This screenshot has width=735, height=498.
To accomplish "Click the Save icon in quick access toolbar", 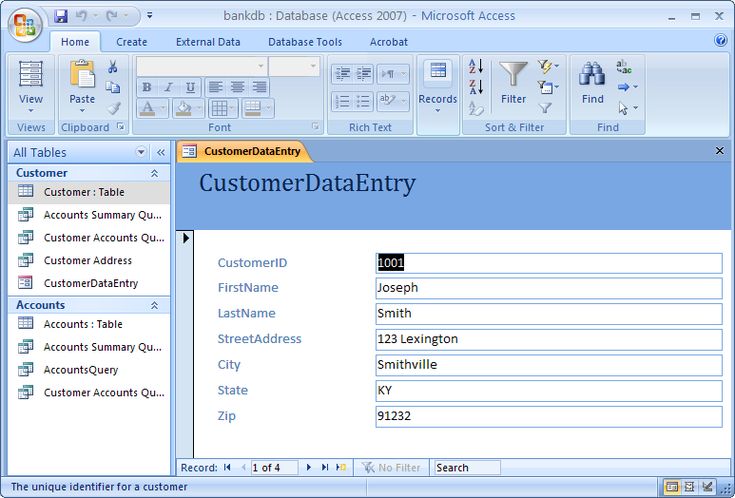I will (x=61, y=16).
